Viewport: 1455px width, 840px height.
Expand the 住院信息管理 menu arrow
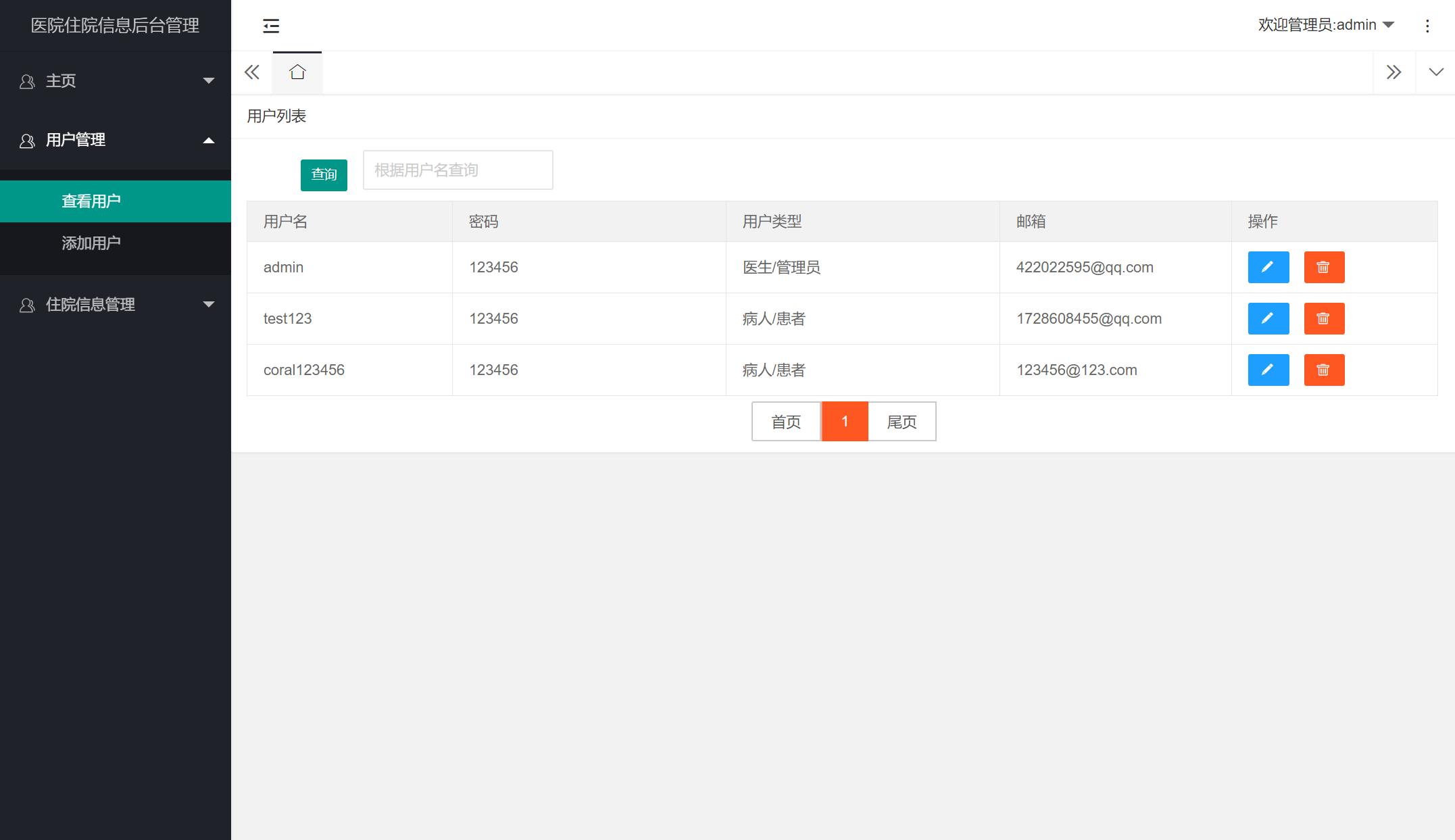pos(209,305)
